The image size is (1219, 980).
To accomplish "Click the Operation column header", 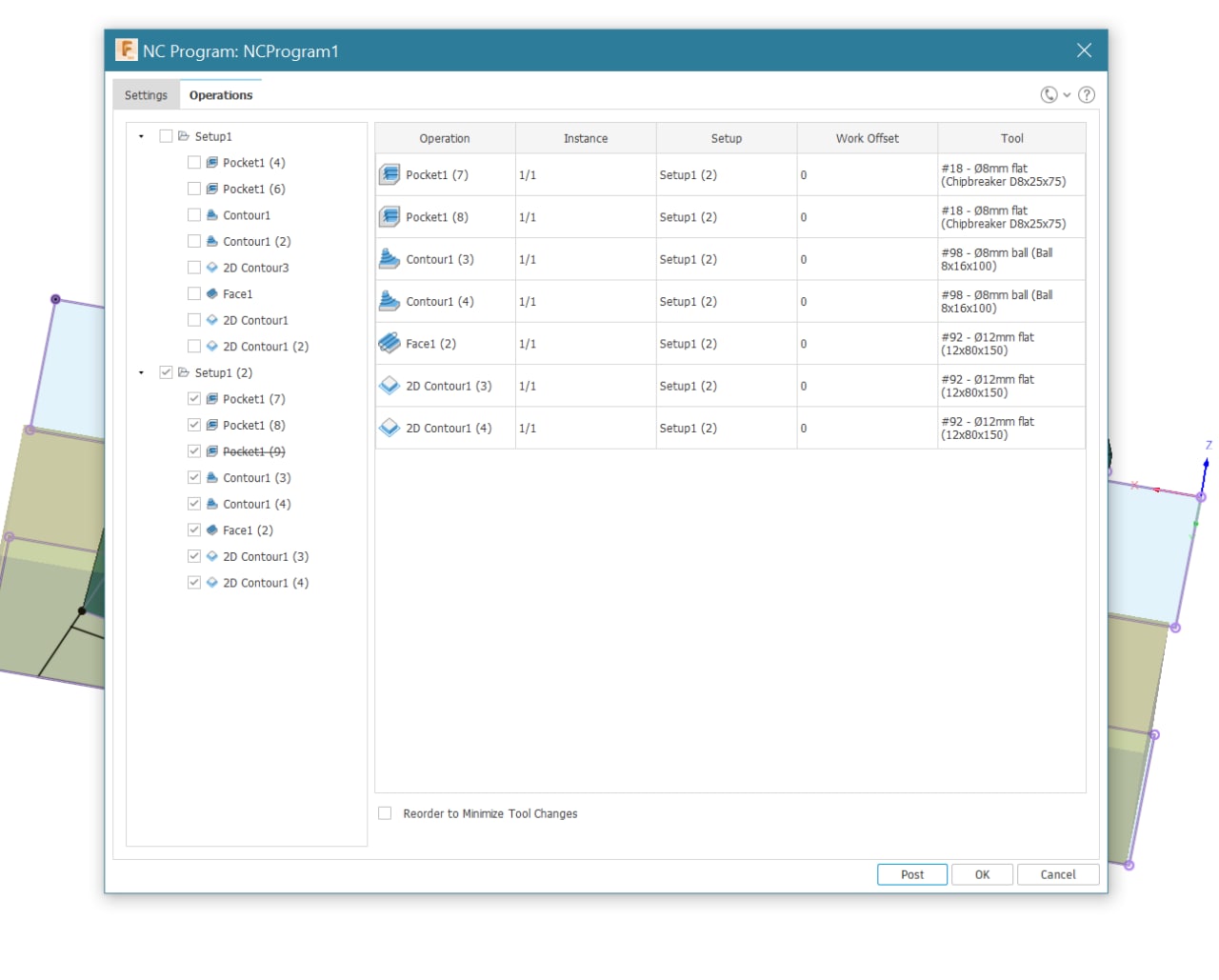I will (445, 138).
